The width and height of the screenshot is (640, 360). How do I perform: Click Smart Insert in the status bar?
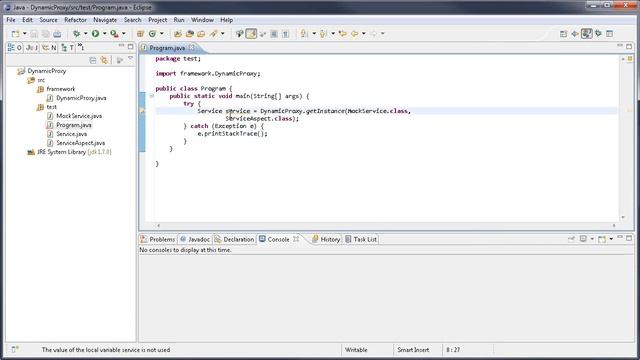[413, 350]
